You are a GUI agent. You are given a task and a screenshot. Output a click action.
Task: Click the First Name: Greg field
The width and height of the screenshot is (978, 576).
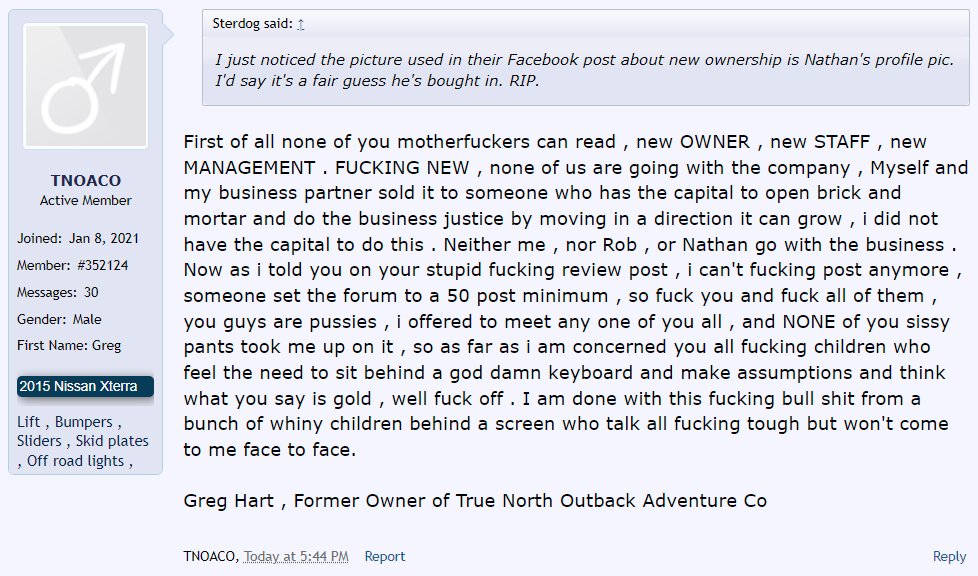pyautogui.click(x=69, y=345)
